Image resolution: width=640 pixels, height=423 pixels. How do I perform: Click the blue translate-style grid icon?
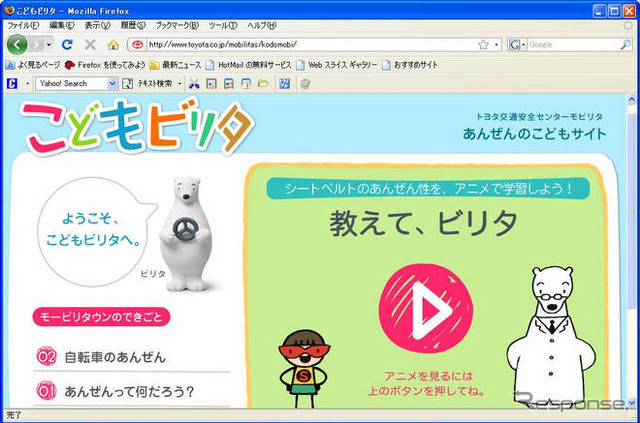[x=284, y=84]
